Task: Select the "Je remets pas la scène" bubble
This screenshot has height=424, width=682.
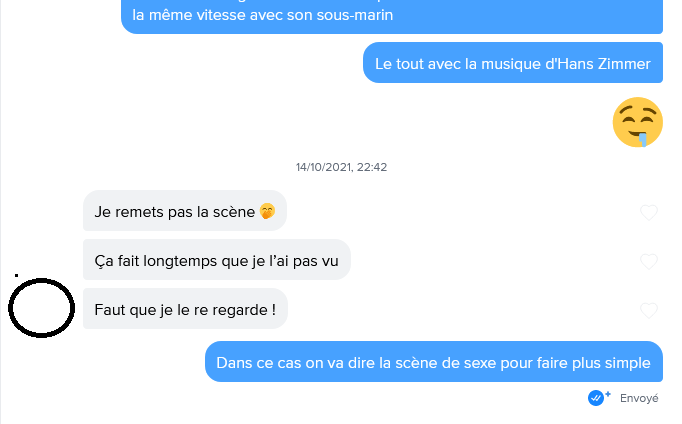Action: click(x=184, y=211)
